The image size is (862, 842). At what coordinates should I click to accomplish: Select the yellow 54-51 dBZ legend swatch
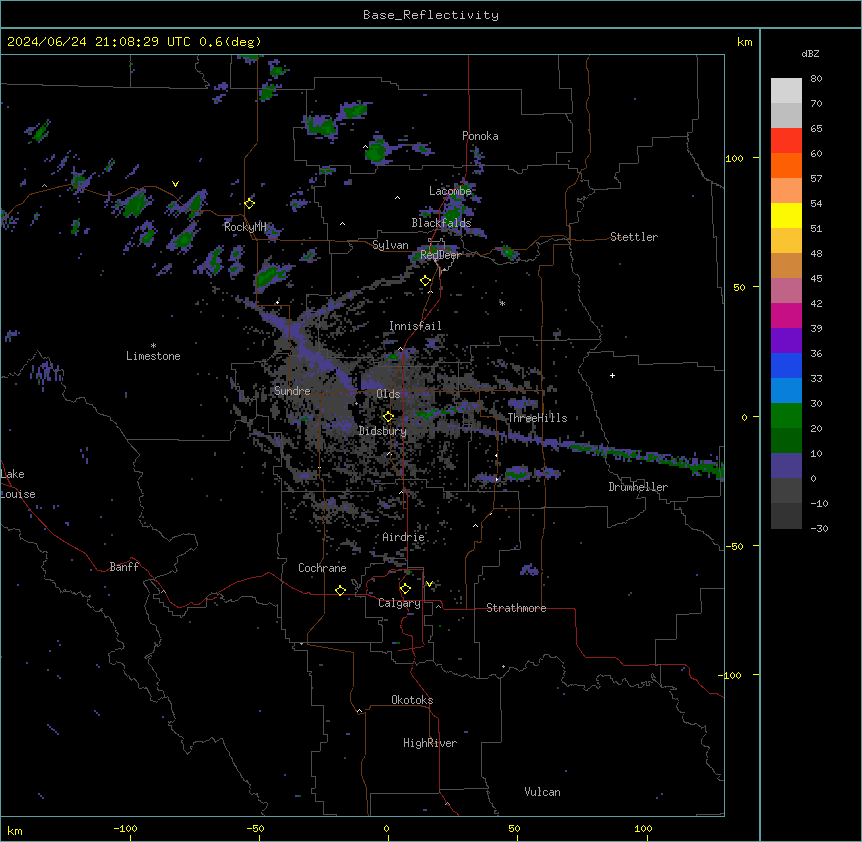point(786,215)
